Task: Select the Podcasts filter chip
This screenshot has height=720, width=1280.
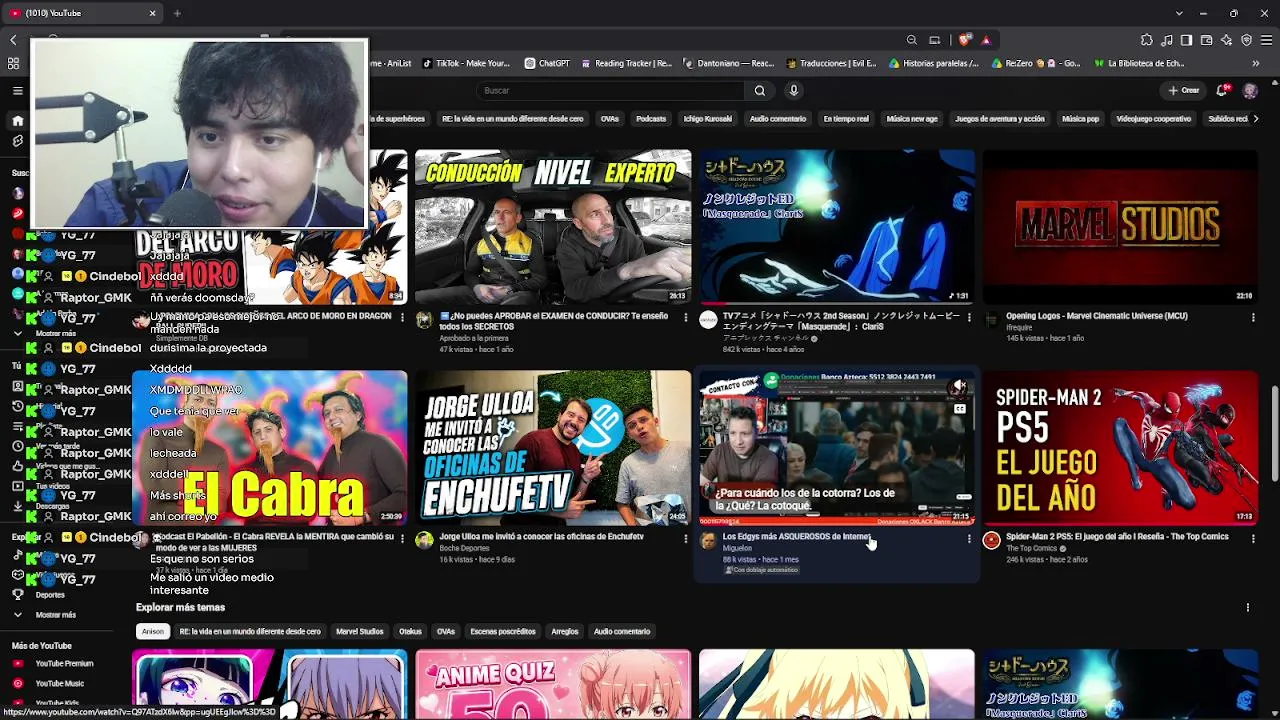Action: (x=651, y=119)
